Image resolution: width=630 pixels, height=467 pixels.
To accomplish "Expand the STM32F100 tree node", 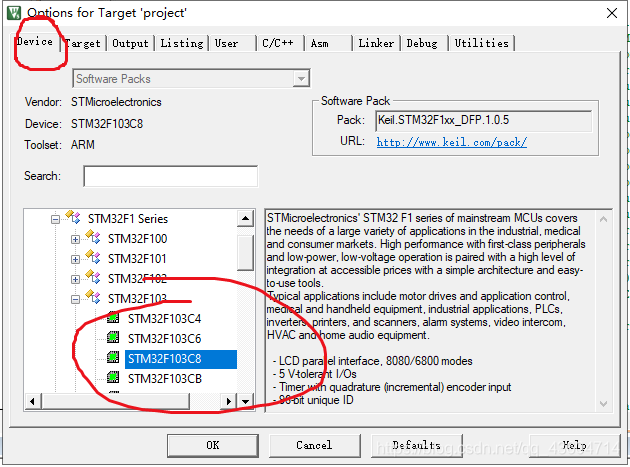I will tap(75, 240).
